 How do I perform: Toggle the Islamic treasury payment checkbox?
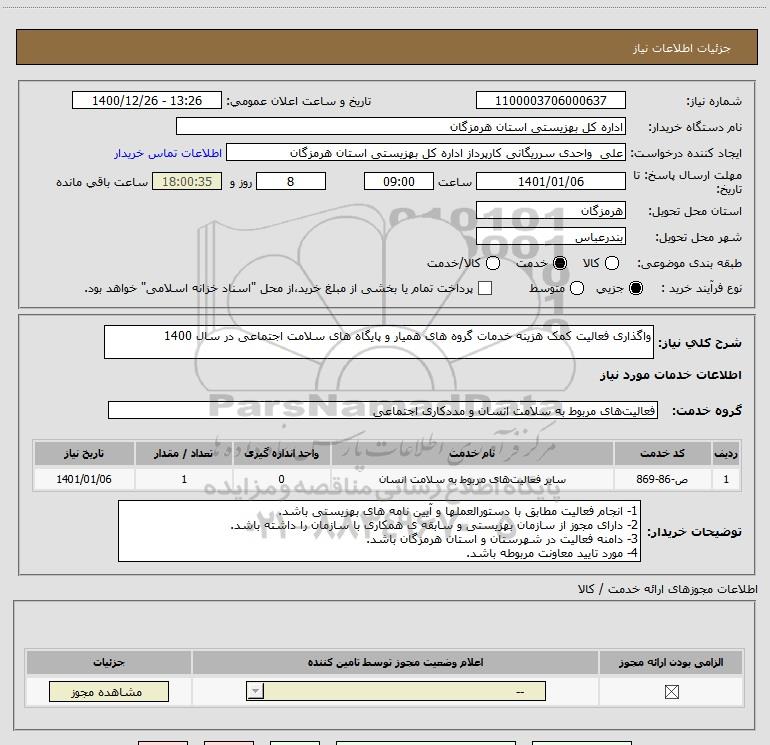tap(485, 288)
